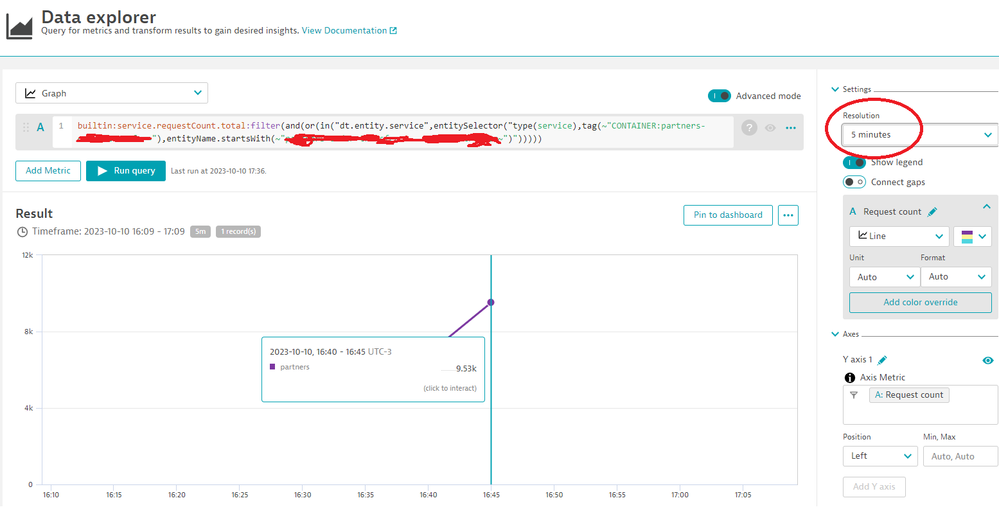Enable the Connect gaps toggle
The image size is (999, 516).
pos(854,182)
